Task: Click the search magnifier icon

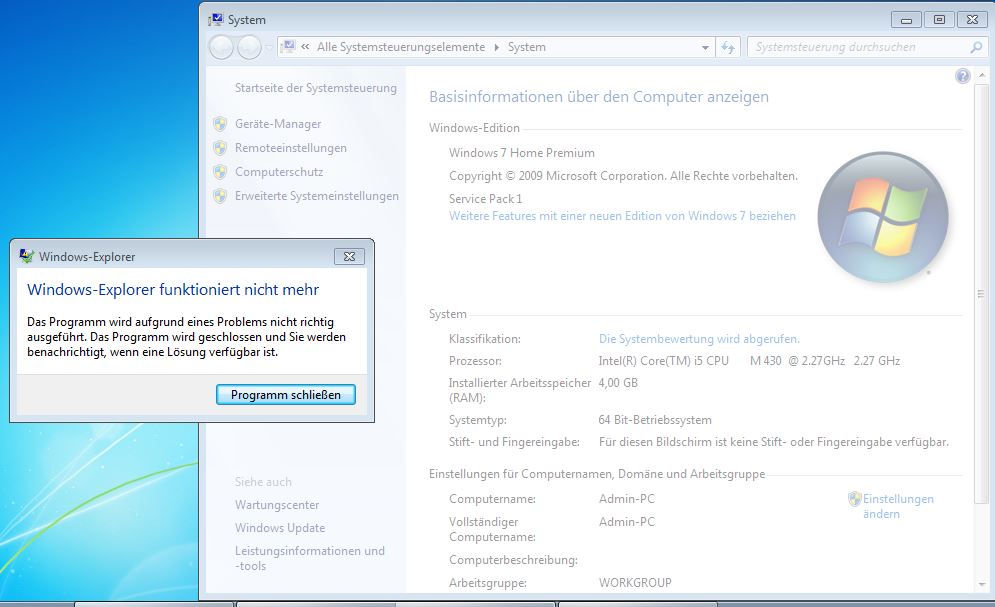Action: tap(977, 47)
